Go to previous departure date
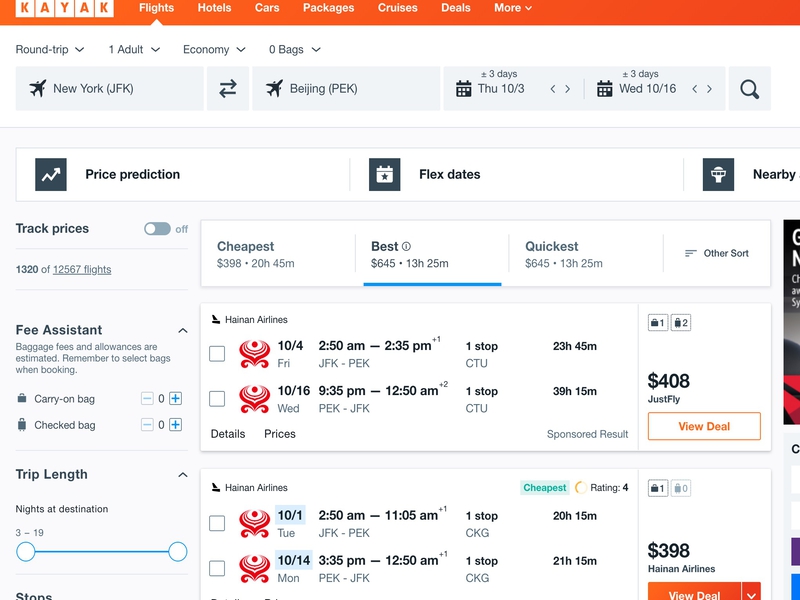Image resolution: width=800 pixels, height=600 pixels. (x=553, y=89)
